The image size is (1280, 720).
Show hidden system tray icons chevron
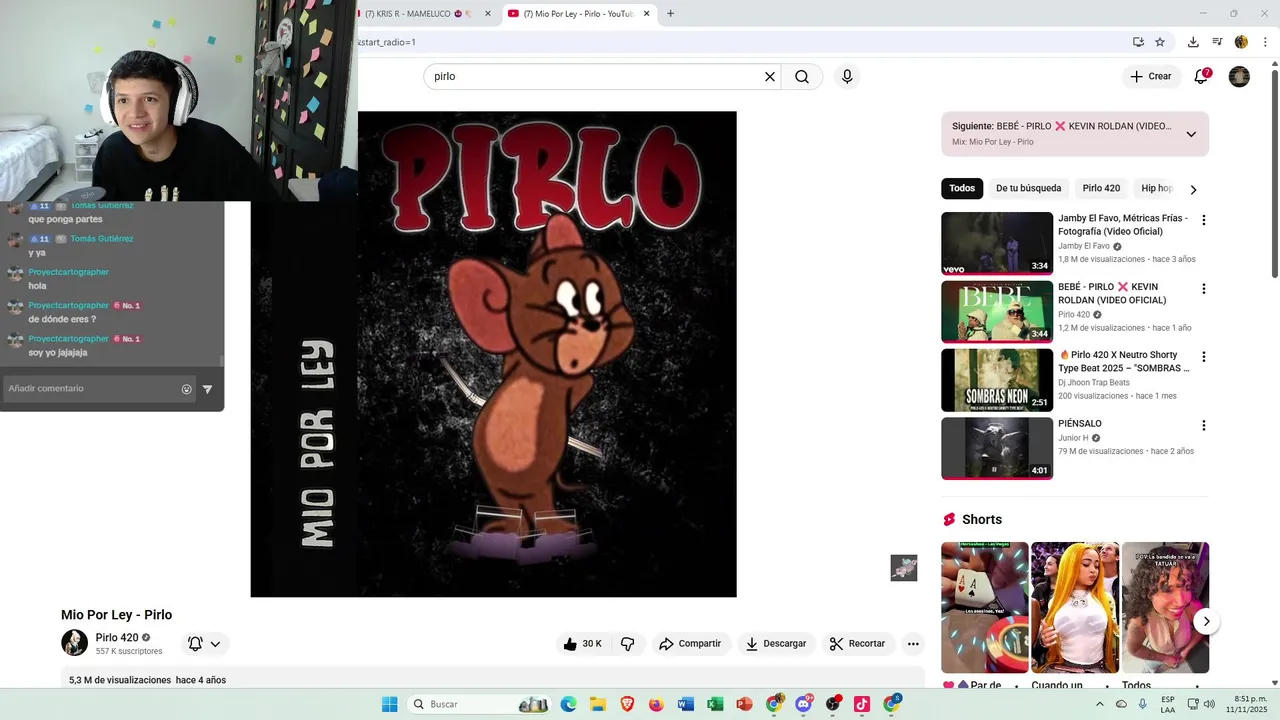1100,704
